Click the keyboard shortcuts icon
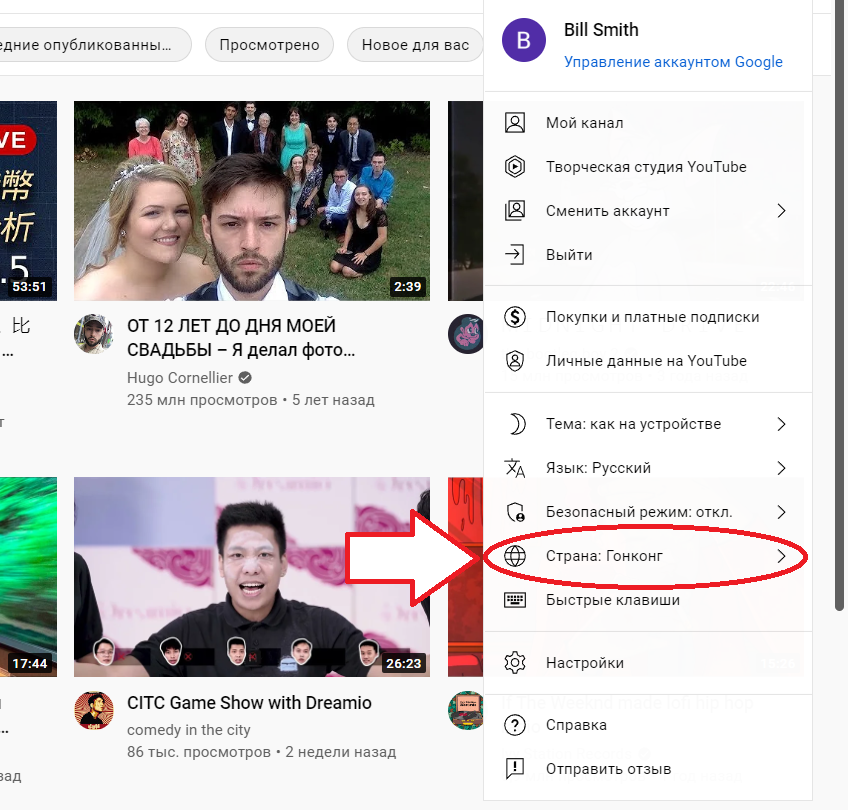 (x=515, y=600)
